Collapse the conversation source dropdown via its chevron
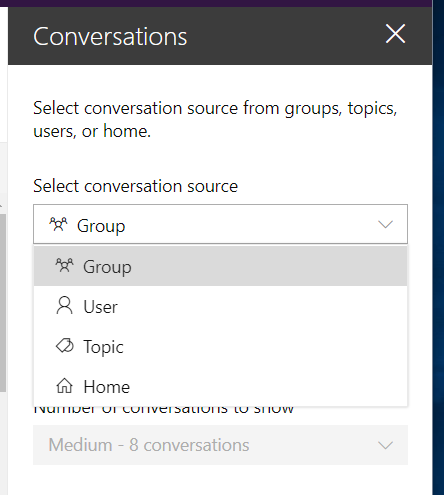 [386, 224]
